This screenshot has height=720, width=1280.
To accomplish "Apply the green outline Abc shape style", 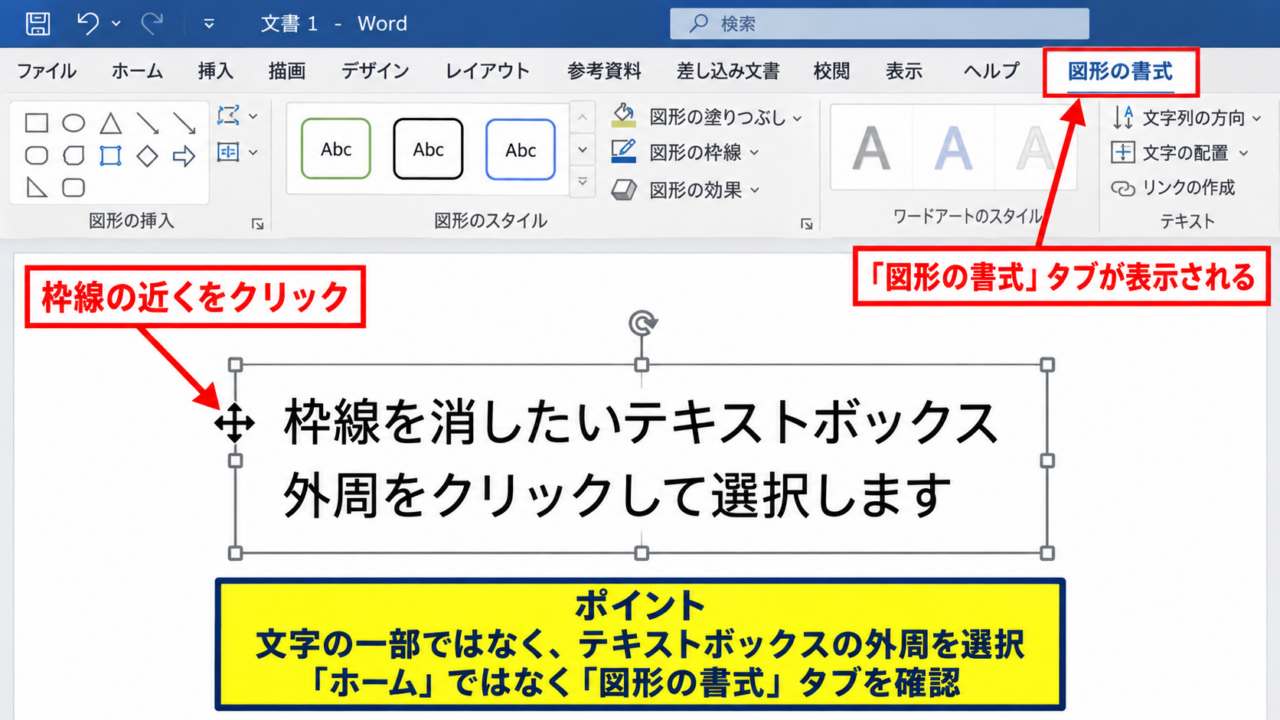I will click(336, 149).
